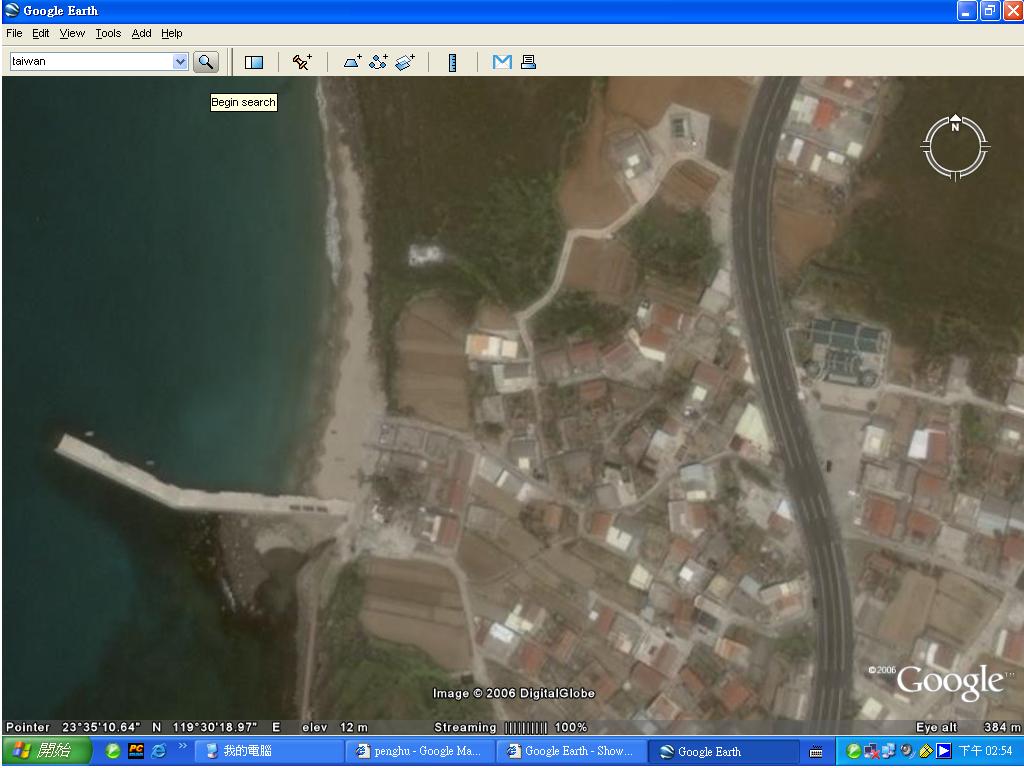
Task: Expand the search history dropdown arrow
Action: [x=180, y=62]
